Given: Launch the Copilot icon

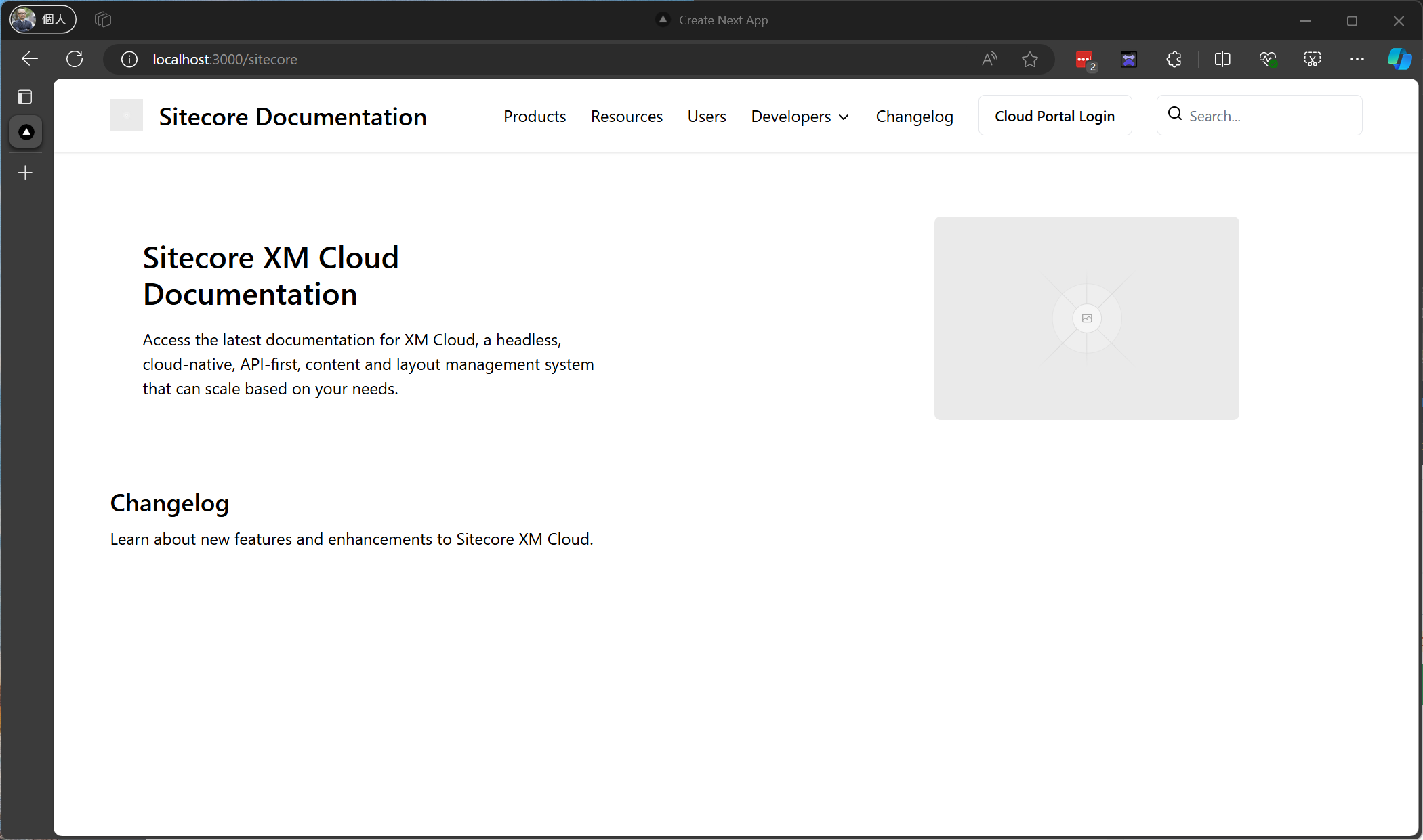Looking at the screenshot, I should [x=1399, y=59].
